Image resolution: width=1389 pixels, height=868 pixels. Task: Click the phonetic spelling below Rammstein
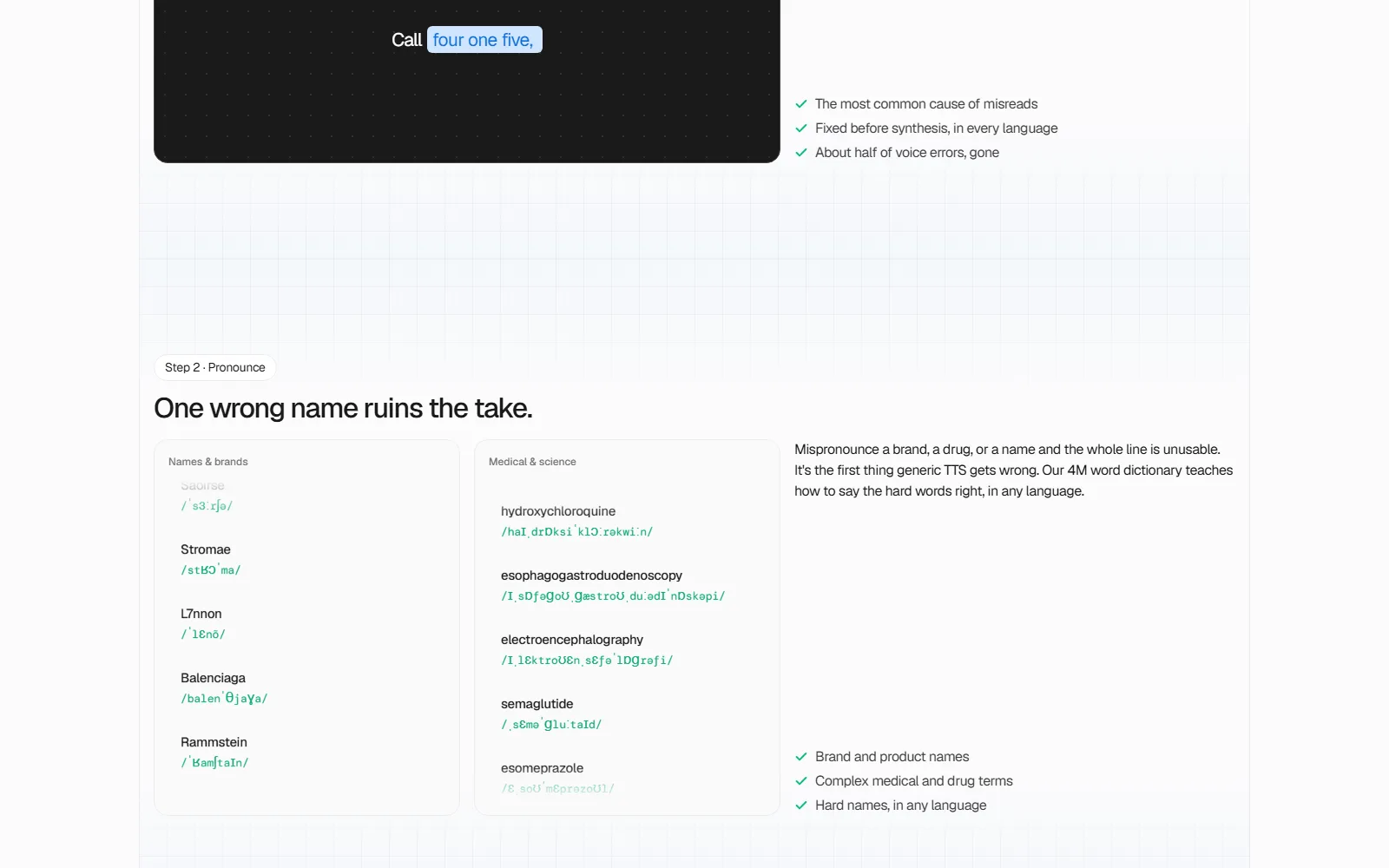tap(214, 763)
